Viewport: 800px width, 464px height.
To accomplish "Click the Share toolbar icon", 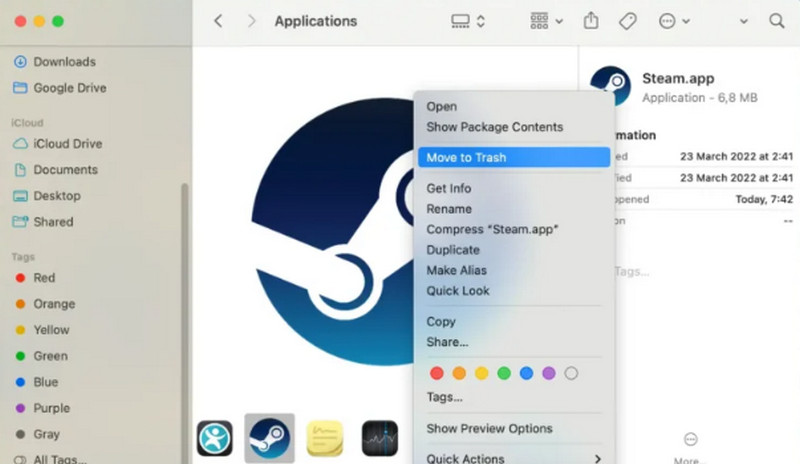I will click(x=591, y=21).
